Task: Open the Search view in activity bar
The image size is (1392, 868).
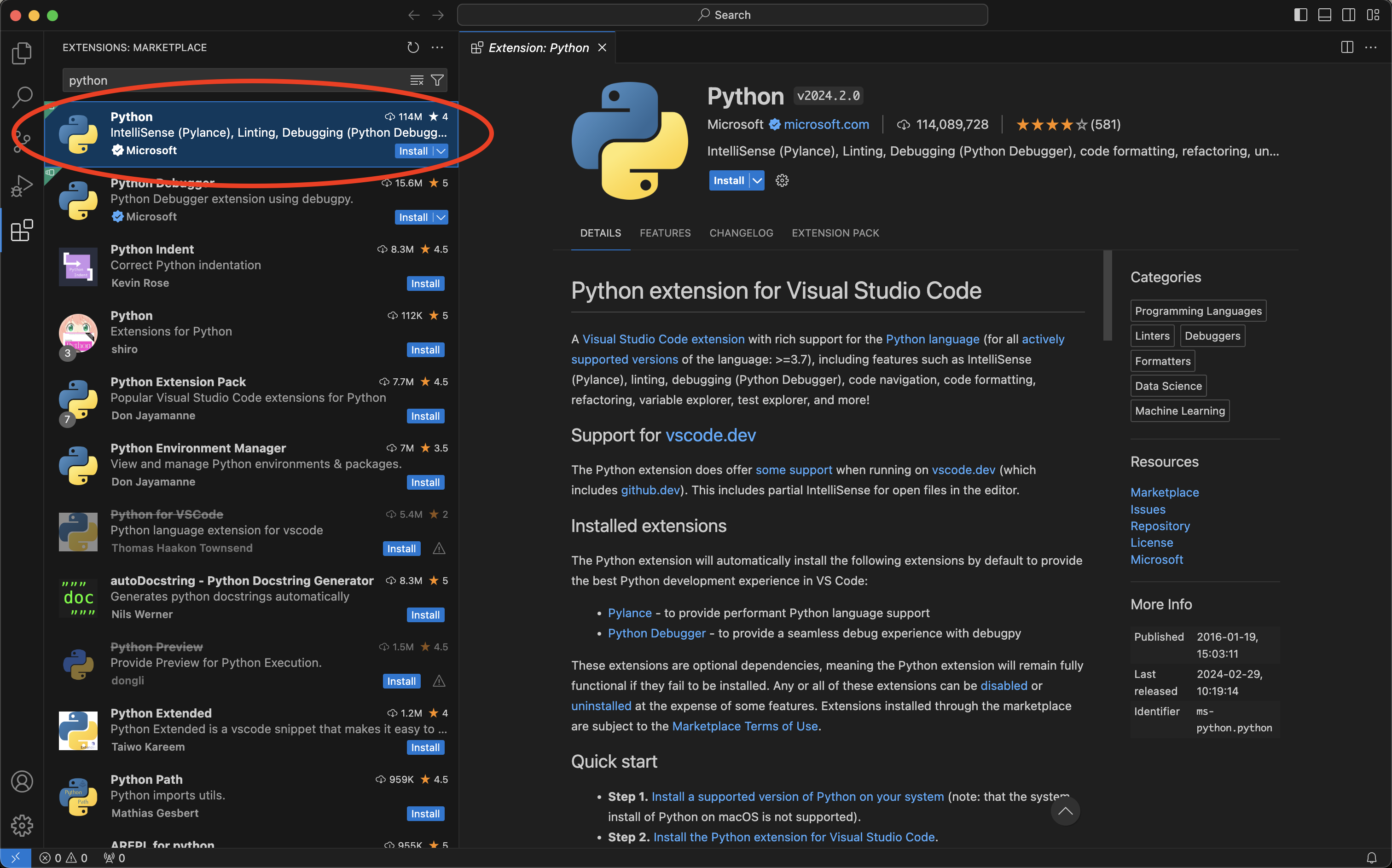Action: click(x=22, y=97)
